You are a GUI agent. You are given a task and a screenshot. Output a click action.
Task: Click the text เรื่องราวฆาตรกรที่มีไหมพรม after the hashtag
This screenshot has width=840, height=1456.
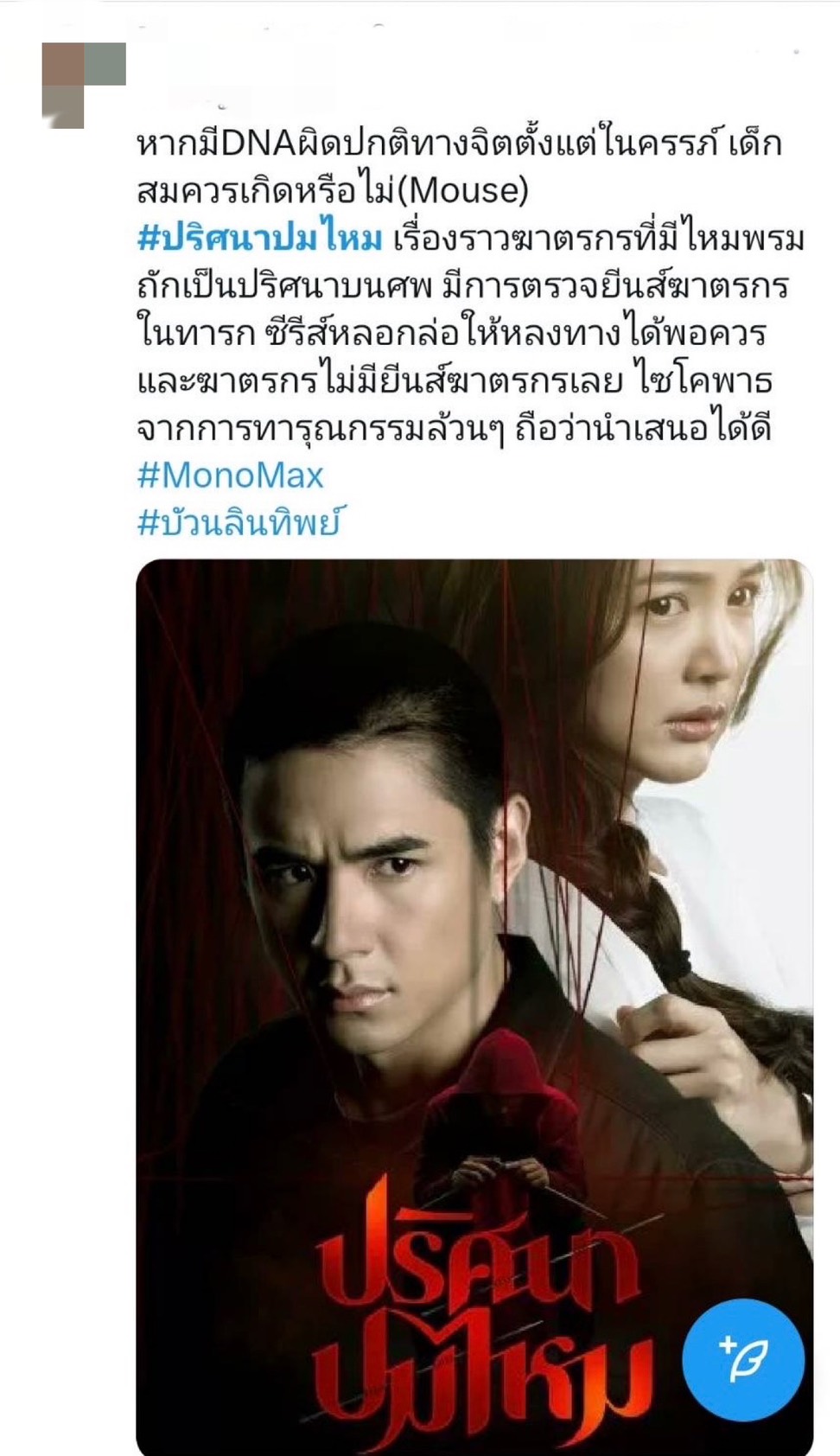(x=598, y=239)
